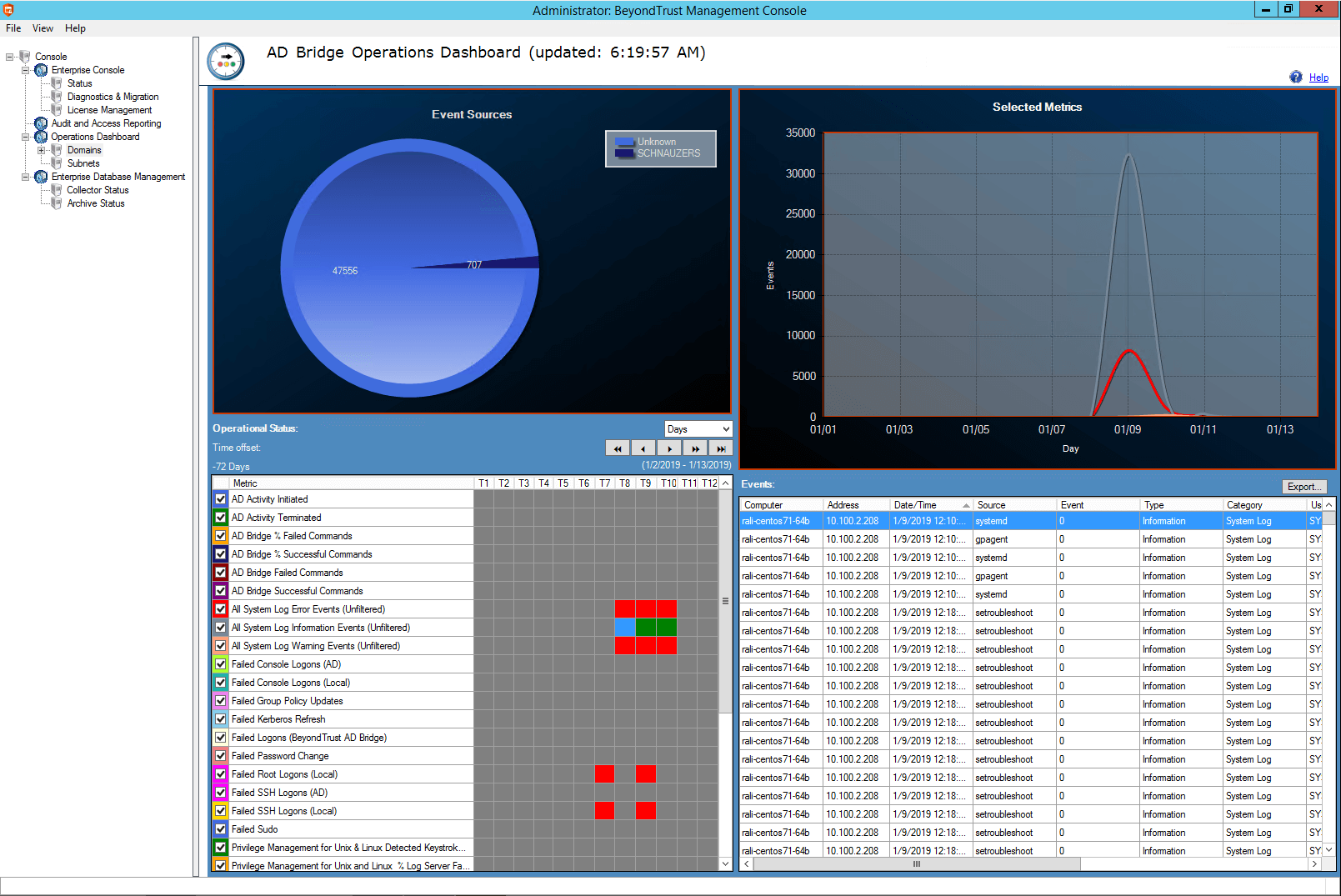This screenshot has height=896, width=1341.
Task: Click the License Management server icon
Action: click(x=57, y=110)
